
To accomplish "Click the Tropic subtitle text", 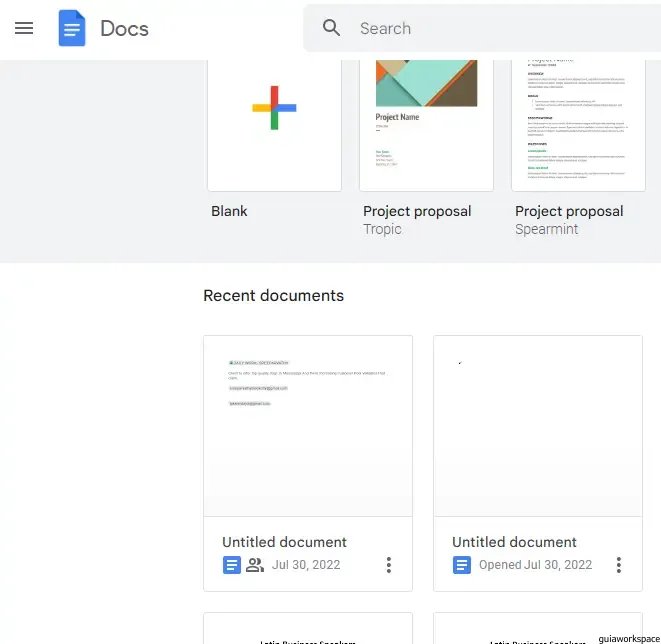I will point(382,229).
